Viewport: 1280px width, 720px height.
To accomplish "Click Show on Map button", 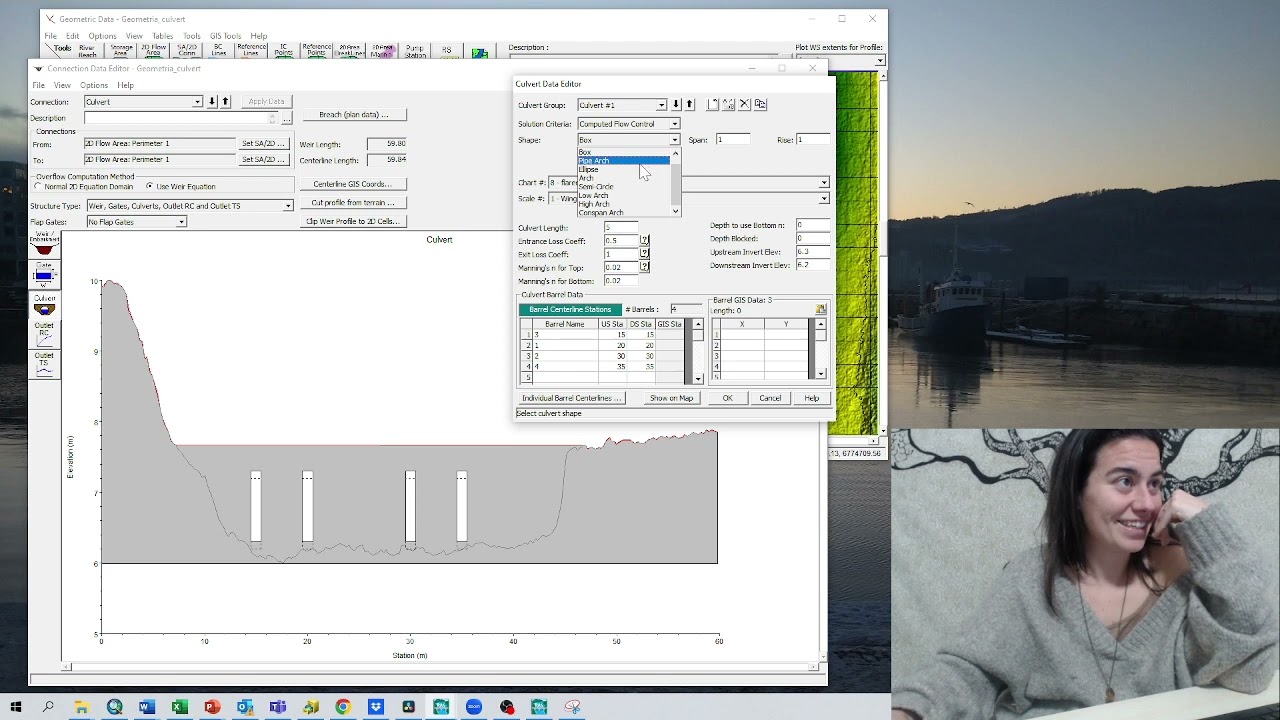I will pos(671,398).
